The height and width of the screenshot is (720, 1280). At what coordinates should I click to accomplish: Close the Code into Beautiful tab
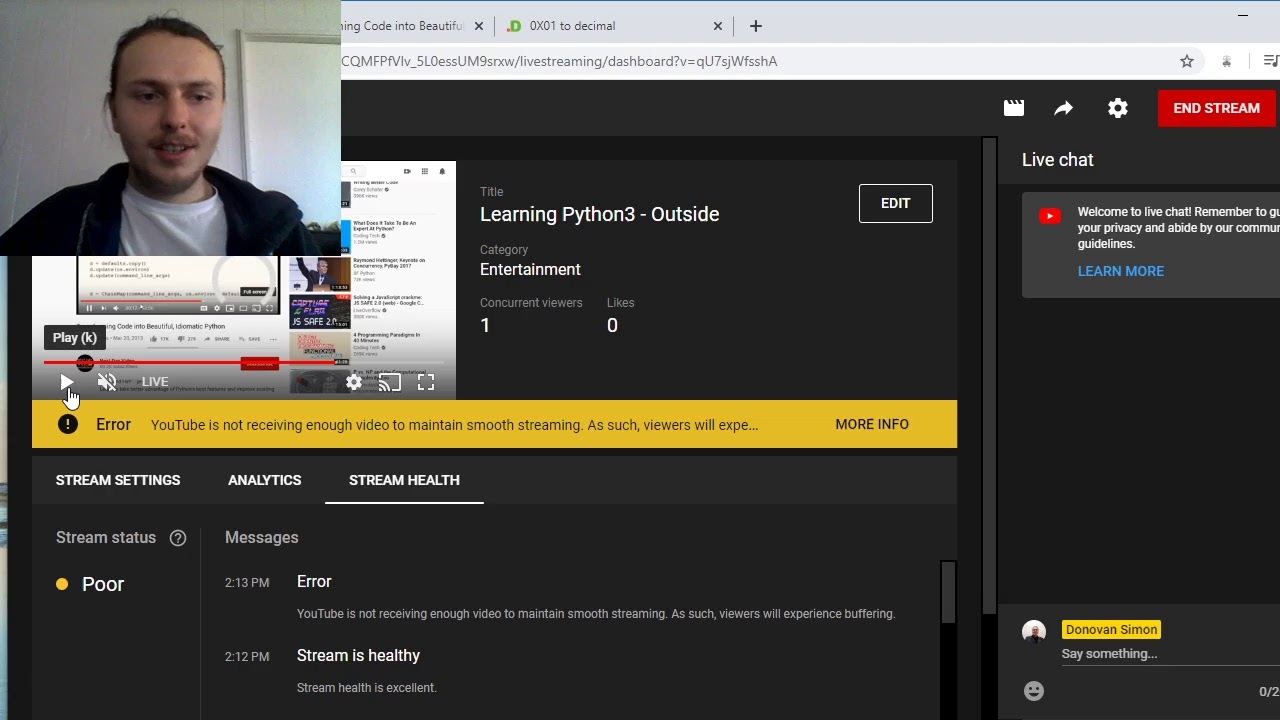click(x=478, y=26)
